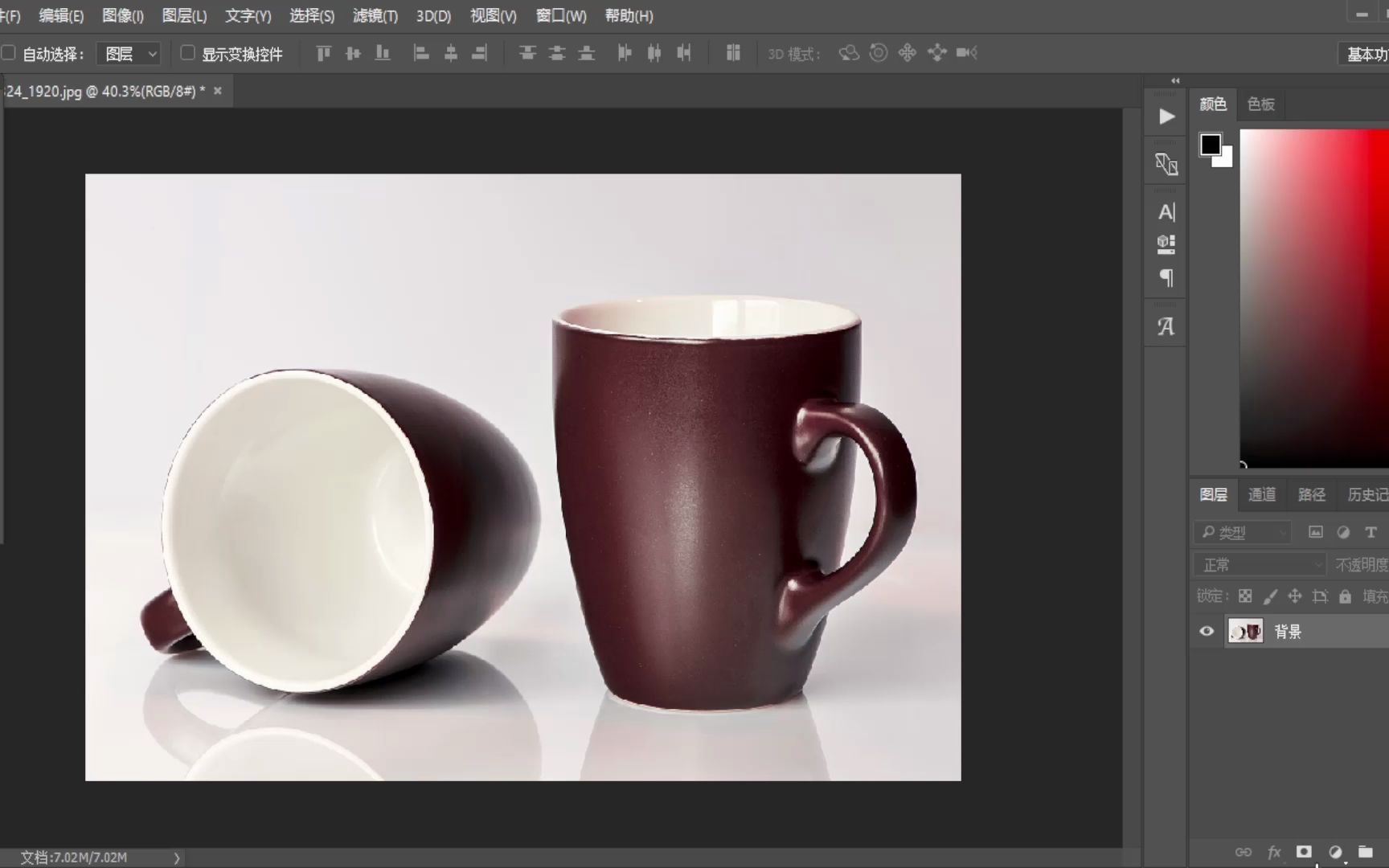Toggle adjustment layer filter icon

pyautogui.click(x=1343, y=532)
